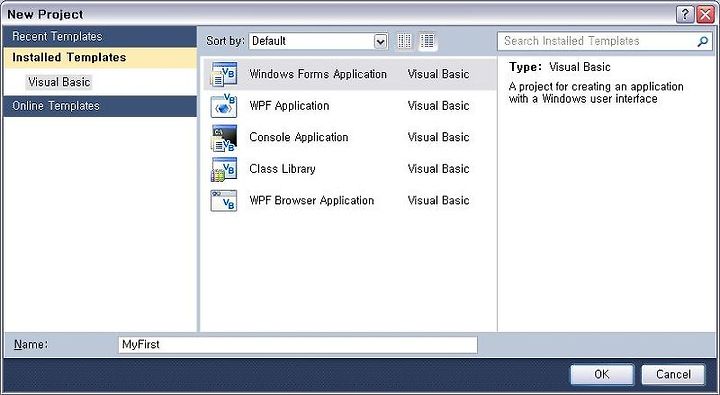Select the Class Library template icon
This screenshot has width=720, height=395.
224,169
